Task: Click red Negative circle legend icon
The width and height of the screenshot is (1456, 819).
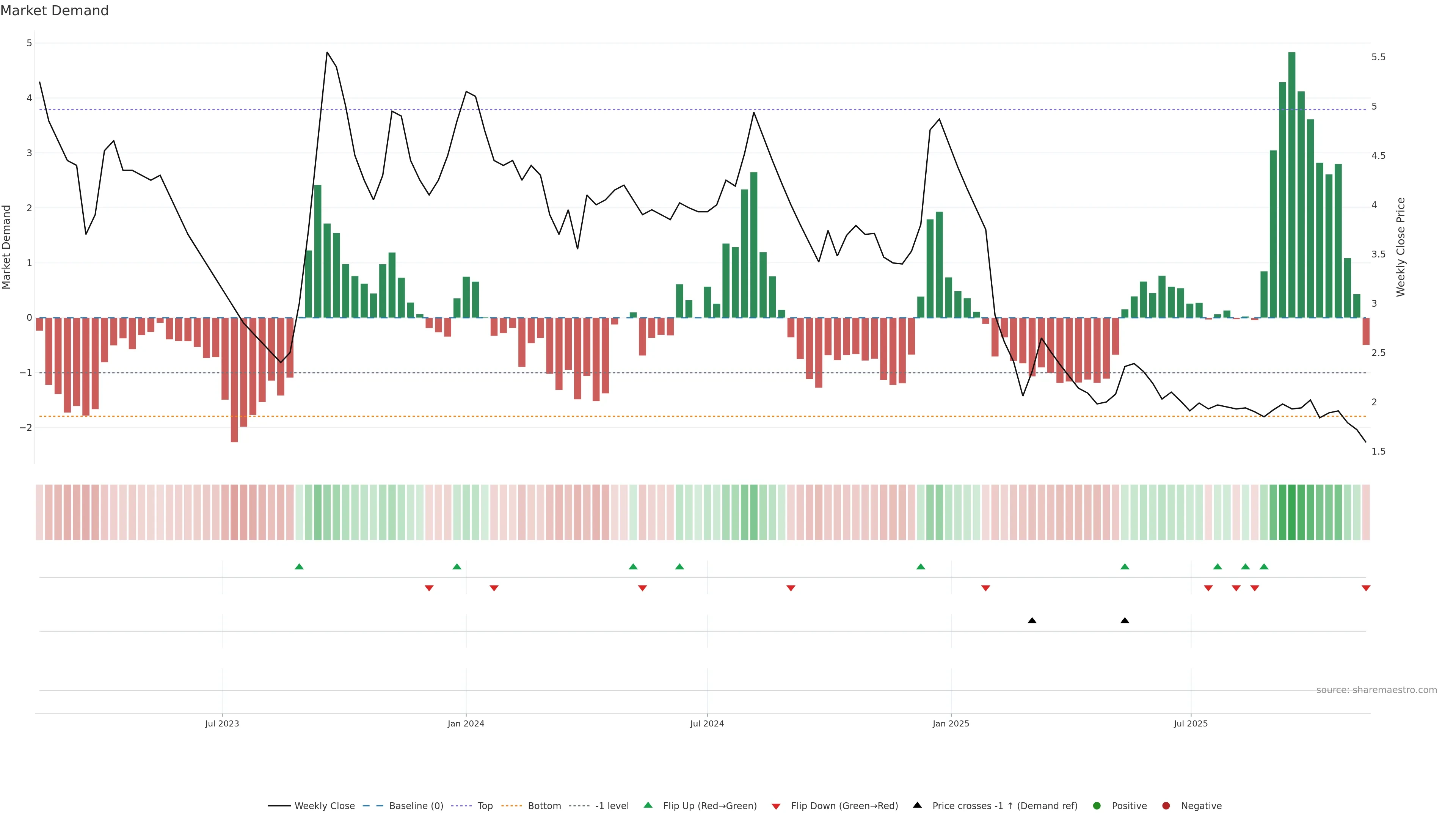Action: point(1166,806)
